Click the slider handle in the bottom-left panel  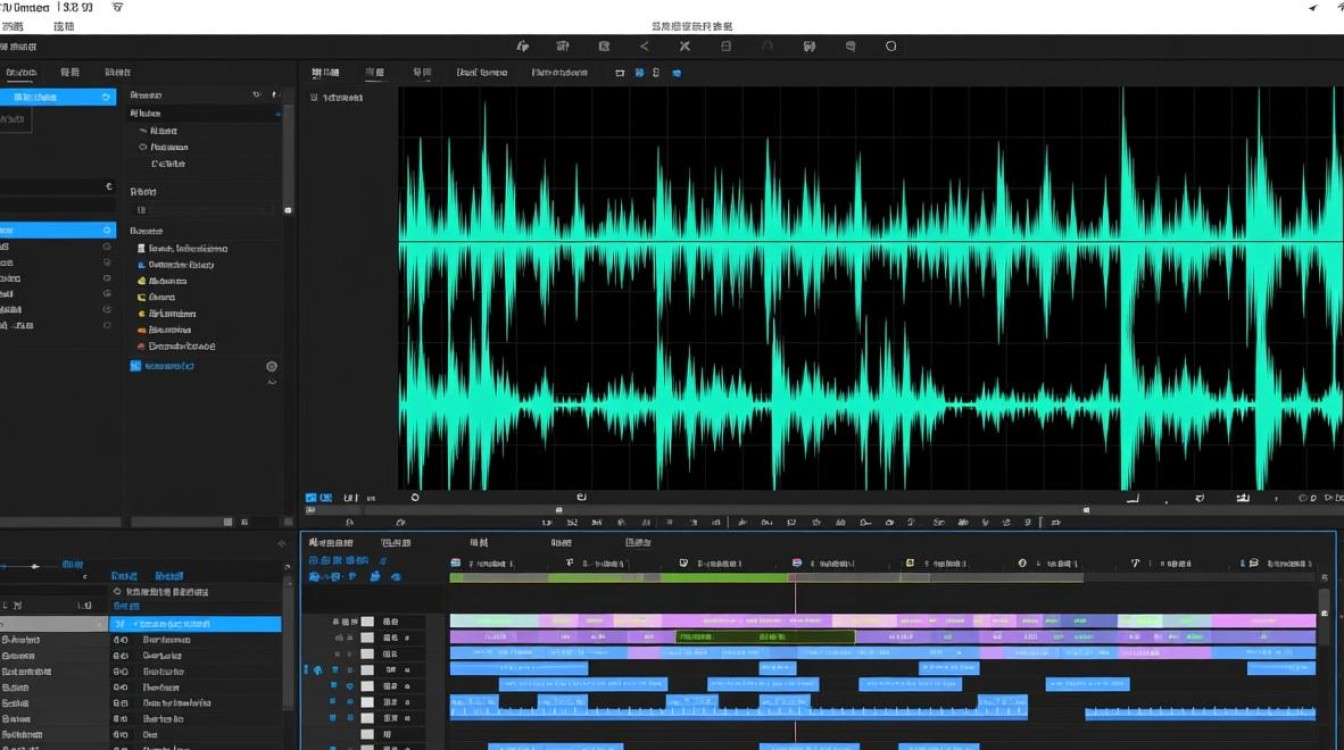click(36, 566)
